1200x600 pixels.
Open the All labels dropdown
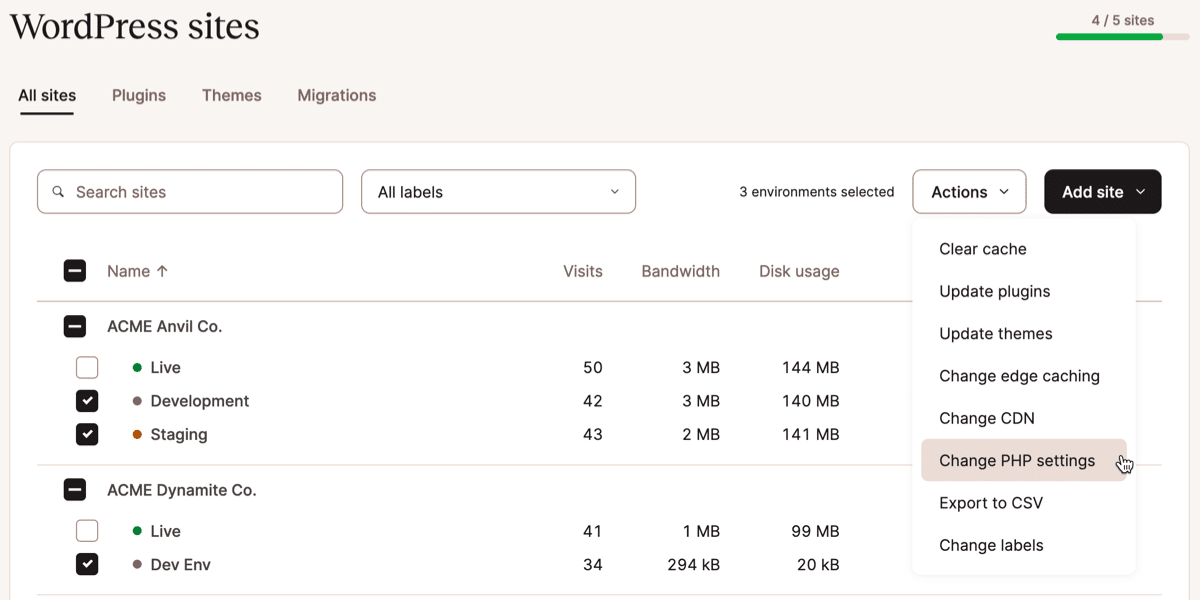click(498, 191)
